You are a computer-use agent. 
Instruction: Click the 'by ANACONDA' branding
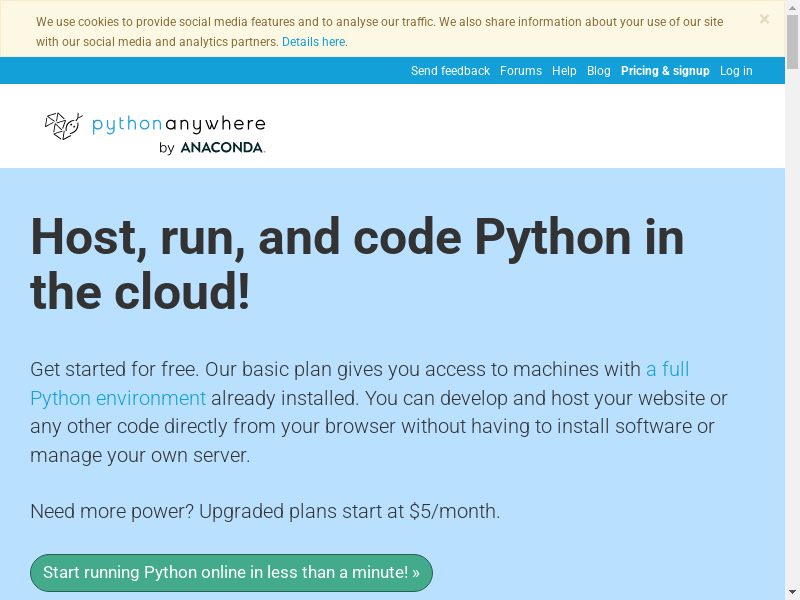tap(211, 148)
